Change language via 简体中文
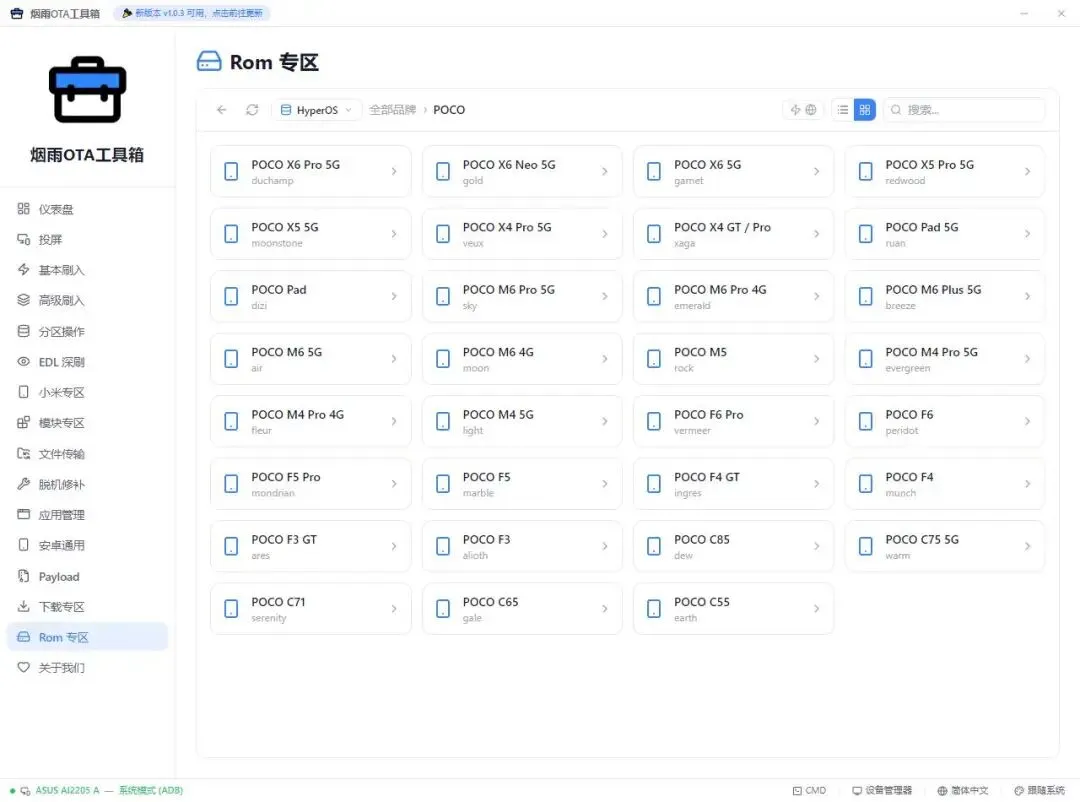The height and width of the screenshot is (802, 1080). point(962,790)
